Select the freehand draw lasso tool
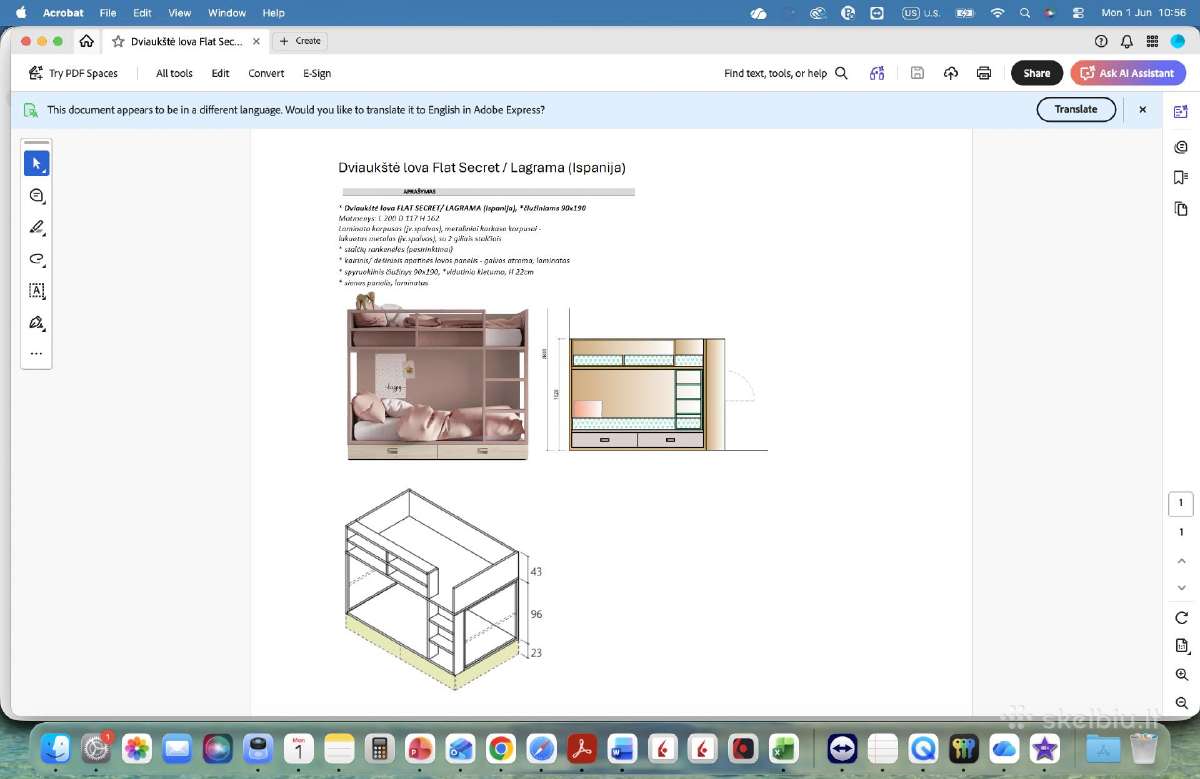The image size is (1200, 779). [37, 259]
